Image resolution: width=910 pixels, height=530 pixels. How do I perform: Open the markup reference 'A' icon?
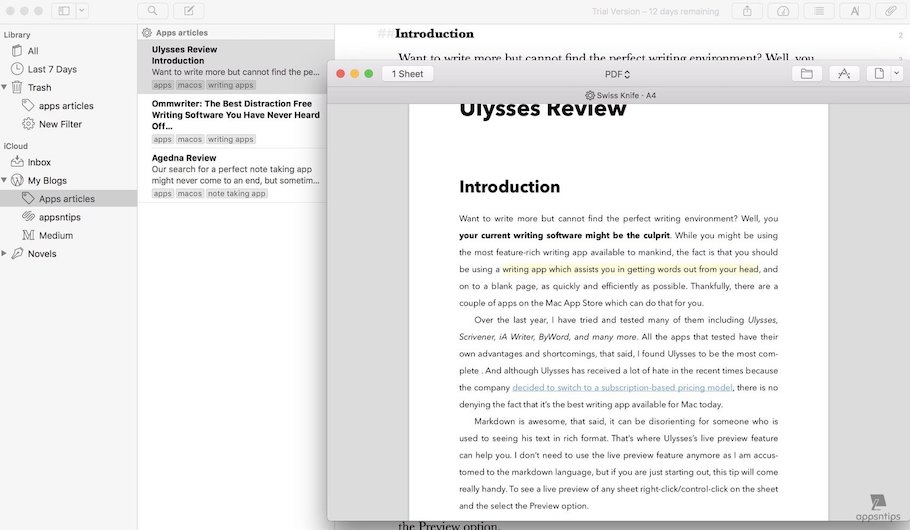point(854,11)
